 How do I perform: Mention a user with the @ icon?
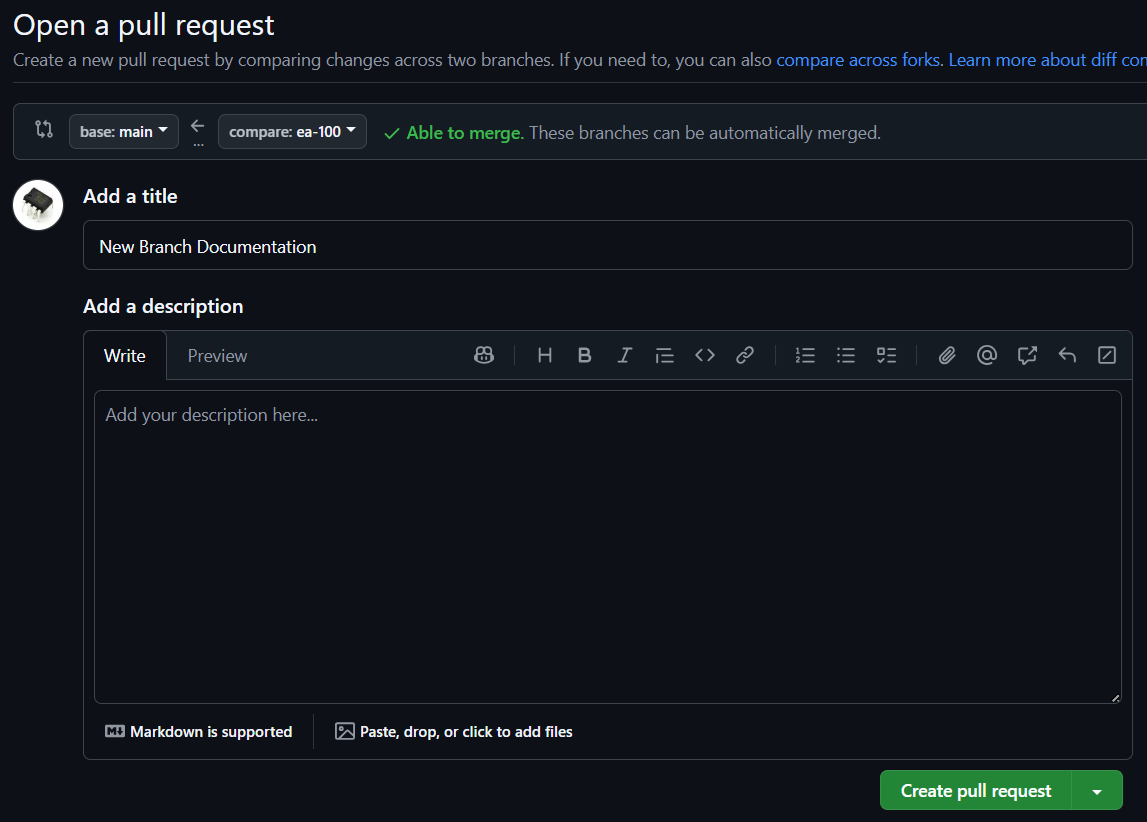tap(987, 355)
